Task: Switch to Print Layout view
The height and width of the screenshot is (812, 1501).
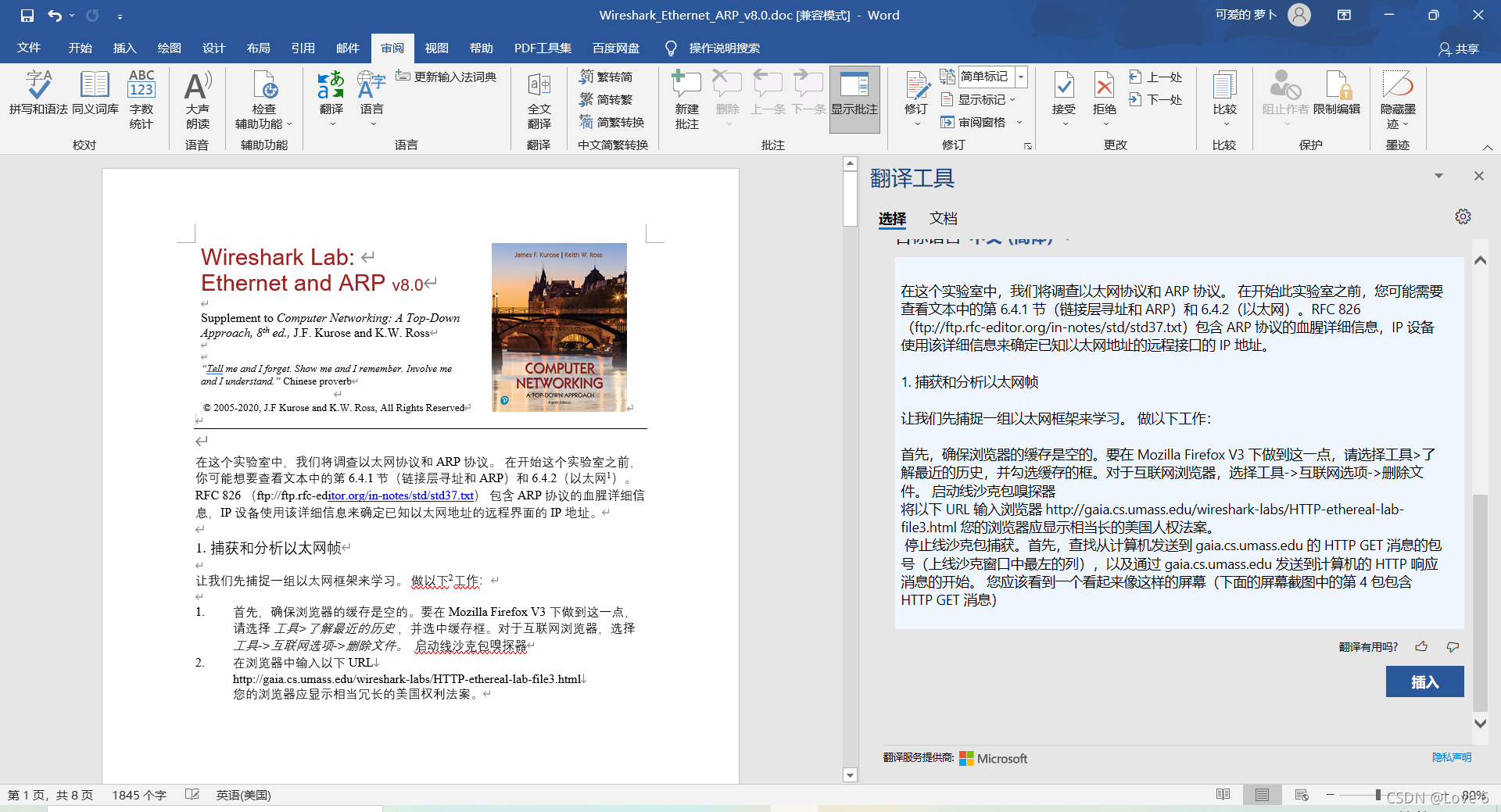Action: (1262, 795)
